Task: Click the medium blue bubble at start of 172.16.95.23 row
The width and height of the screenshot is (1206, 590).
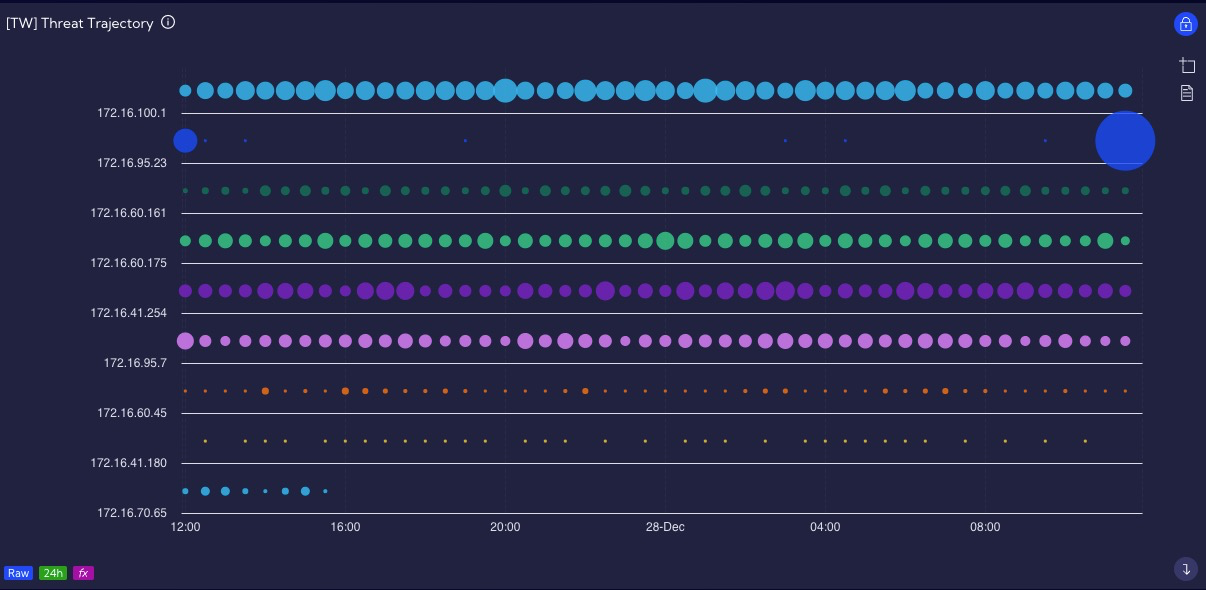Action: (185, 140)
